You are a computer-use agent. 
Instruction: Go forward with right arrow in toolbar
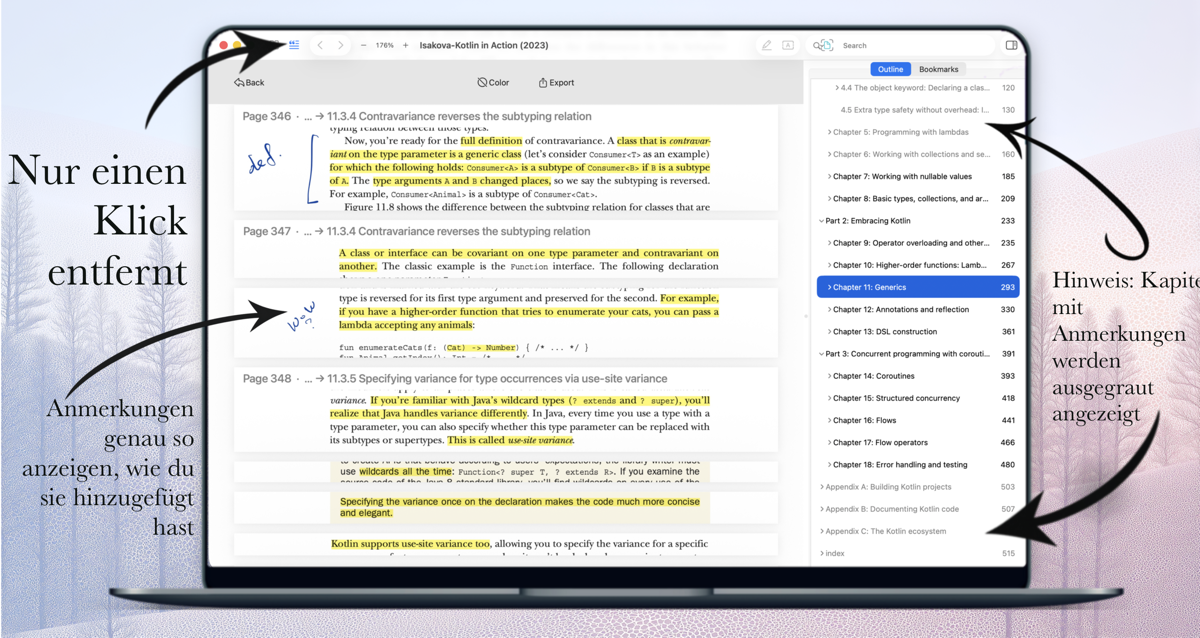(x=341, y=45)
